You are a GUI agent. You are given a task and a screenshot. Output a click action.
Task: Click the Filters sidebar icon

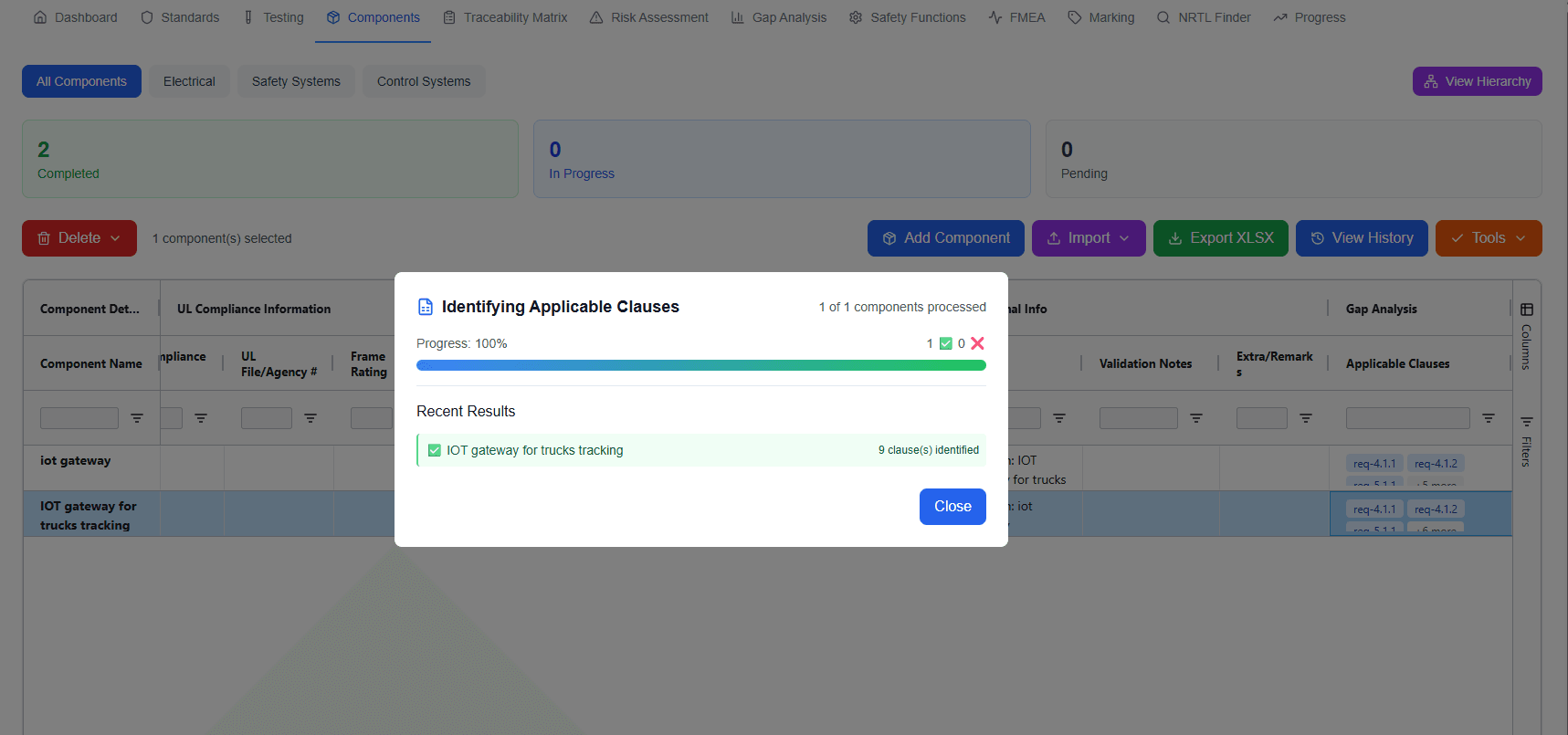point(1526,423)
